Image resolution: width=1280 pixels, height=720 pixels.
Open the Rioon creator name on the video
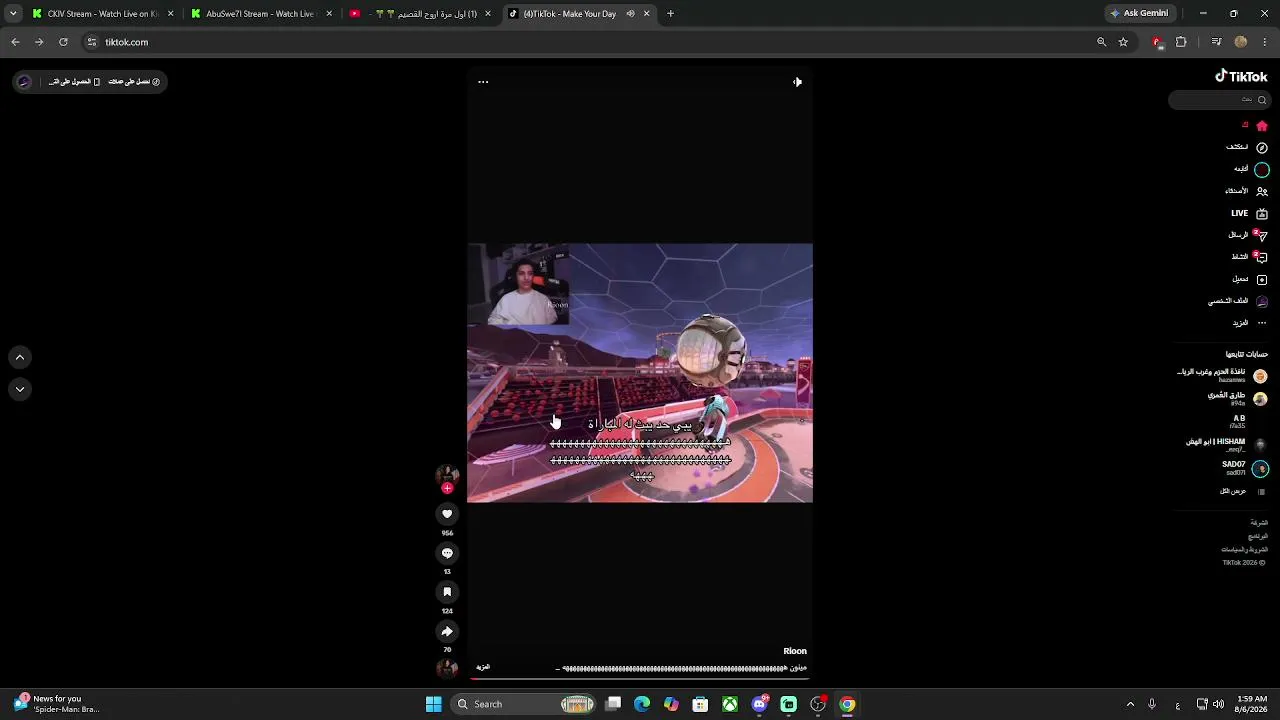click(795, 651)
